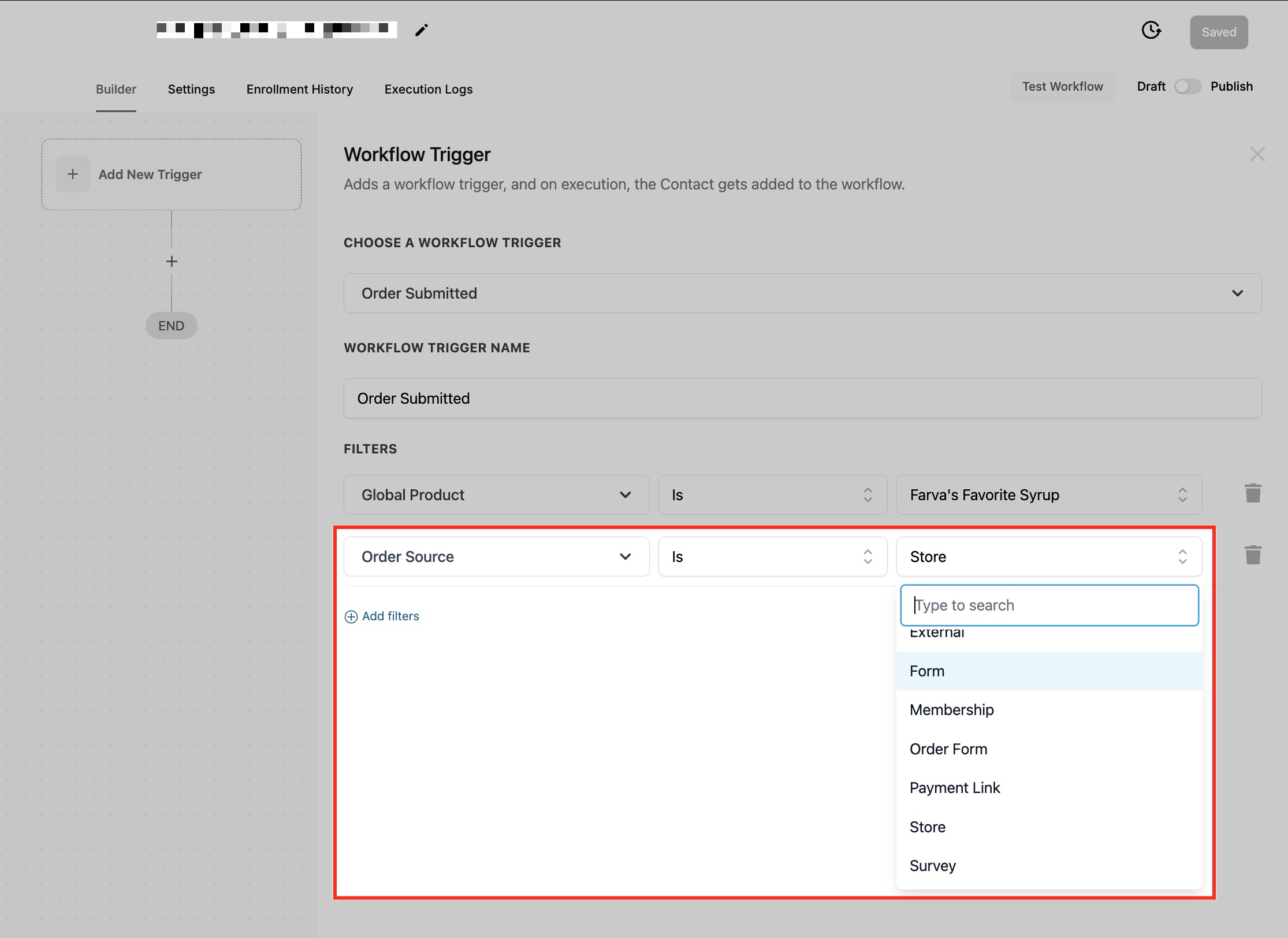This screenshot has width=1288, height=938.
Task: Open the Farva's Favorite Syrup value dropdown
Action: tap(1048, 495)
